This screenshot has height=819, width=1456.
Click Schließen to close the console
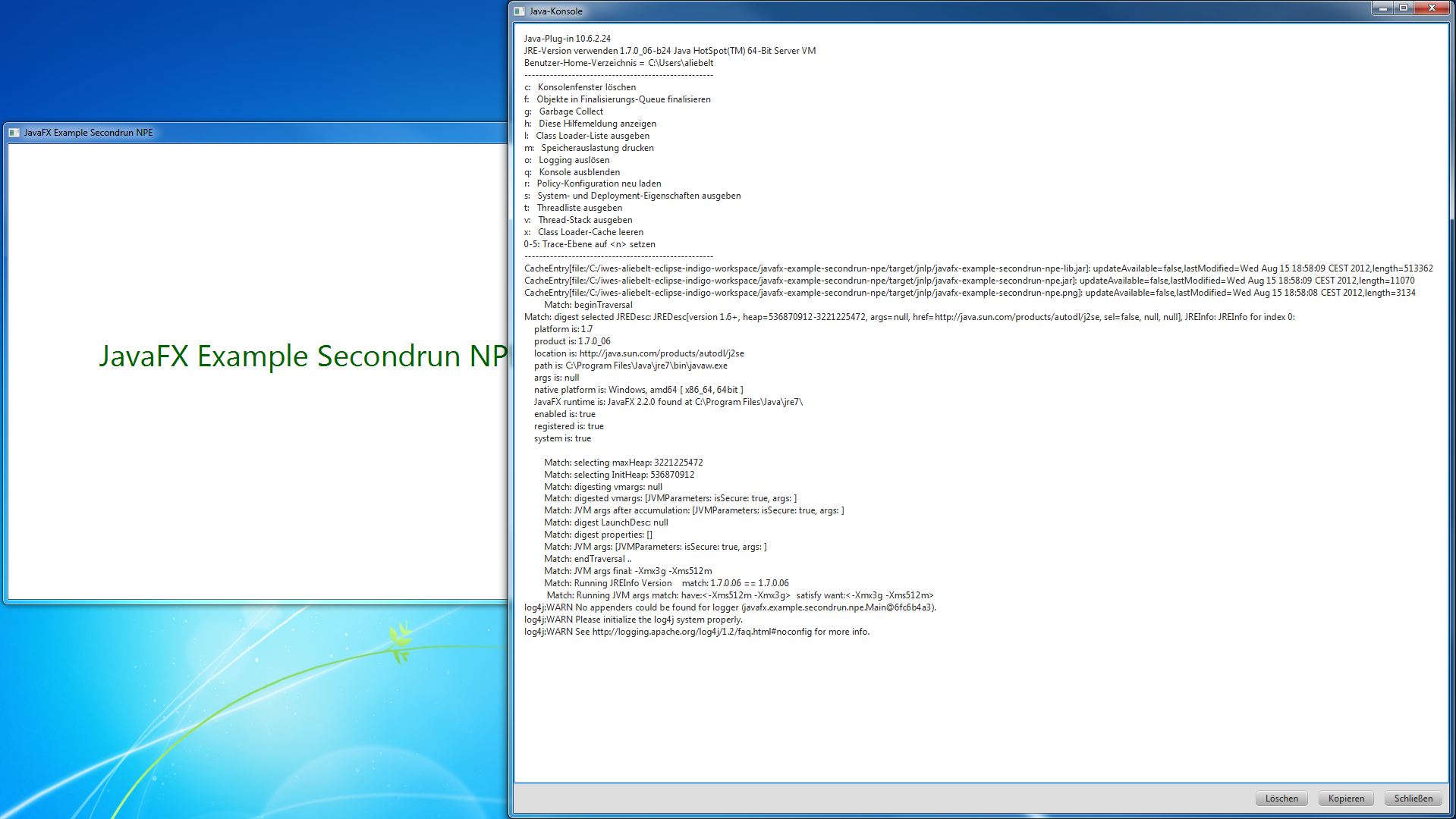1413,799
